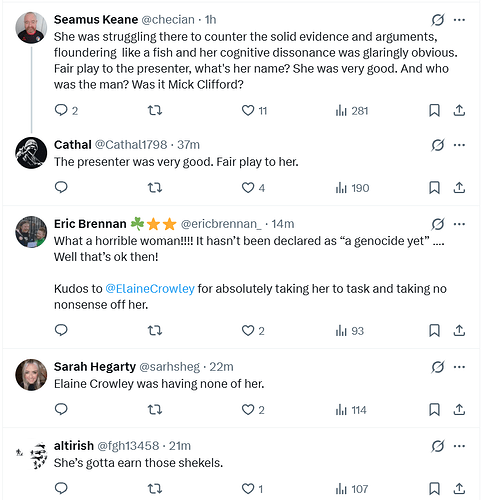Click Grok icon on Sarah Hegarty's tweet
The height and width of the screenshot is (500, 489).
click(x=438, y=367)
